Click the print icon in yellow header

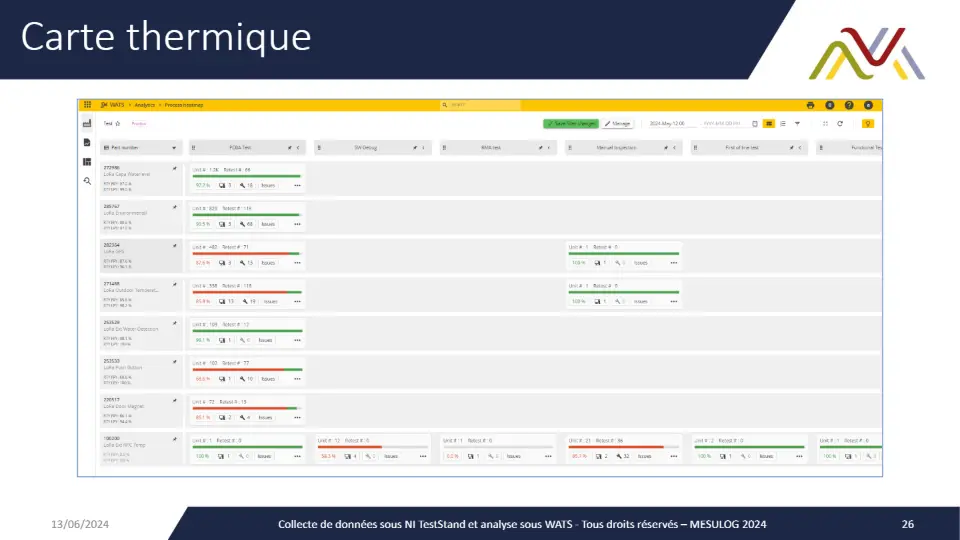[811, 105]
